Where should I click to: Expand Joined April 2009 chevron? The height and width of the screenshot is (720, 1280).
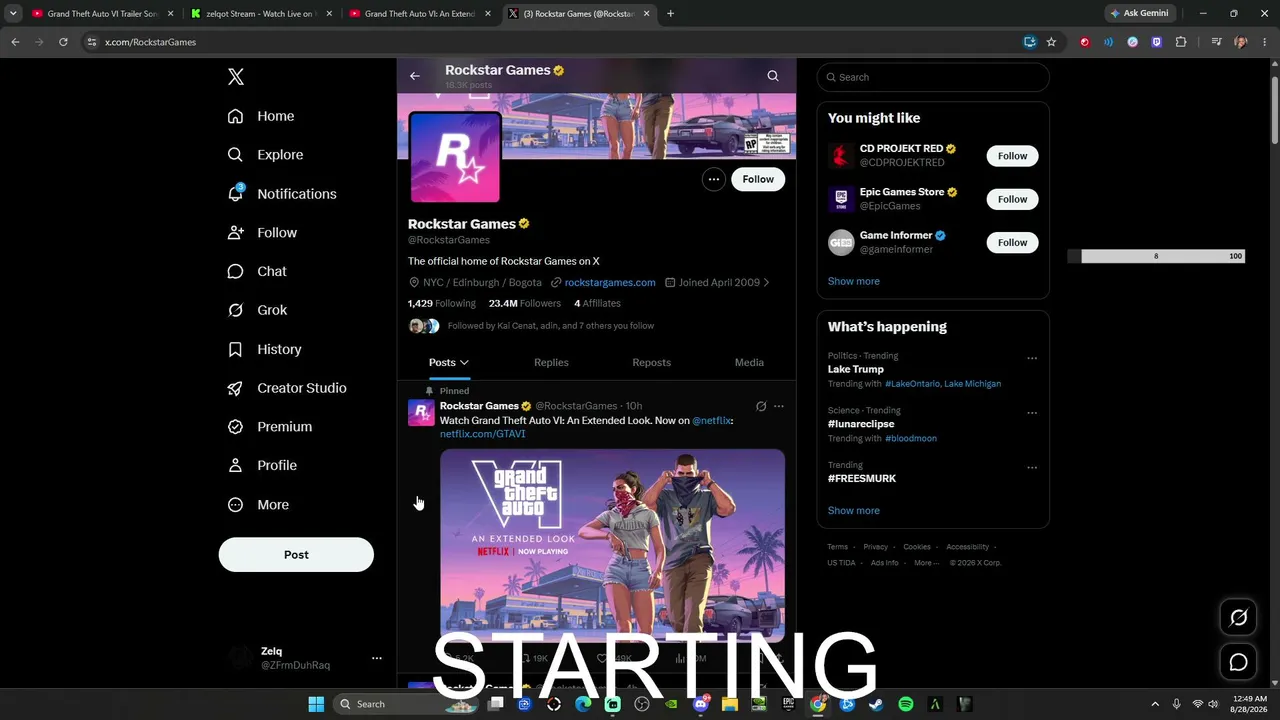[767, 283]
